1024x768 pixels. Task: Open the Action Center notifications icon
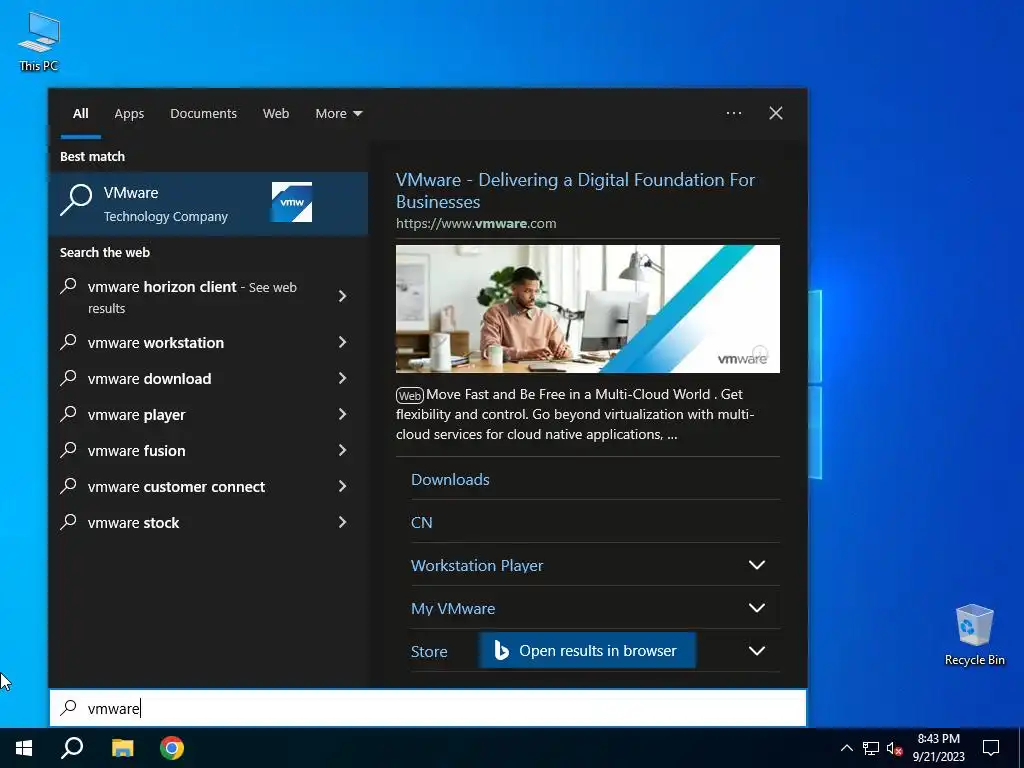(991, 748)
